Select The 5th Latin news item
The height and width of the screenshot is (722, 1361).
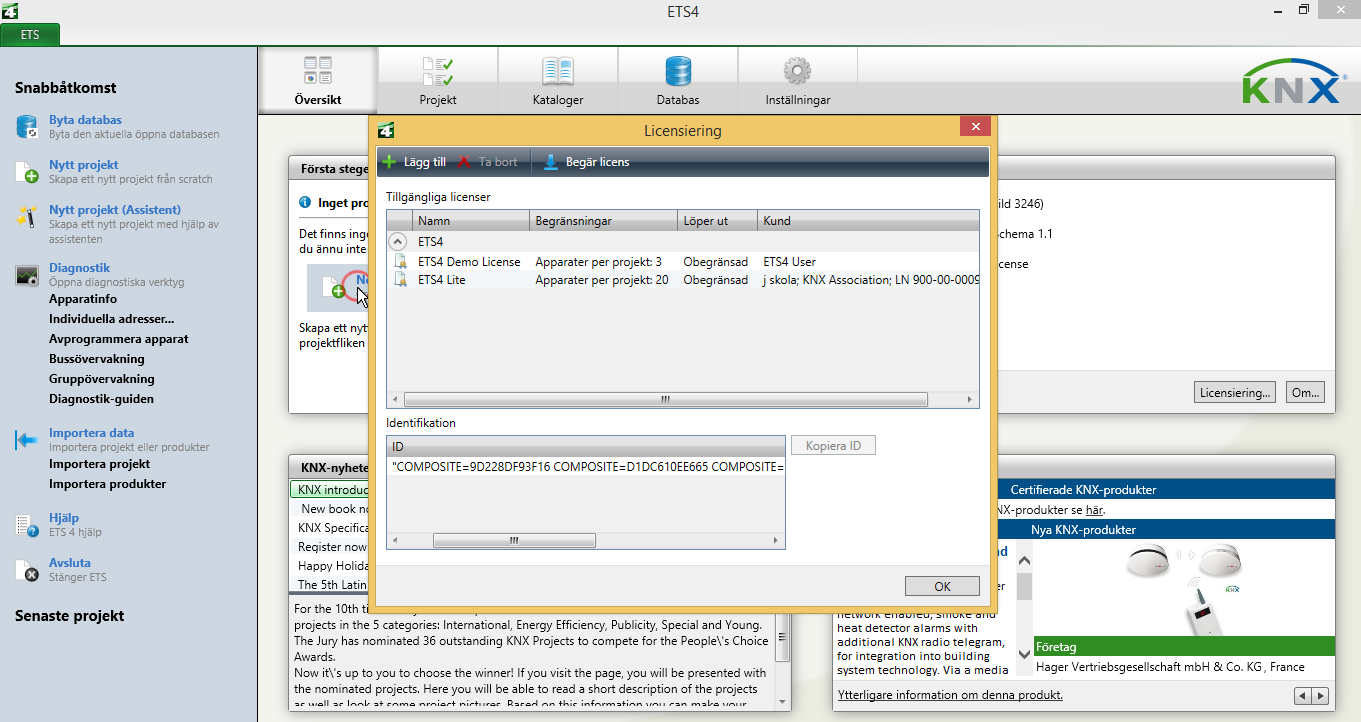[x=331, y=585]
